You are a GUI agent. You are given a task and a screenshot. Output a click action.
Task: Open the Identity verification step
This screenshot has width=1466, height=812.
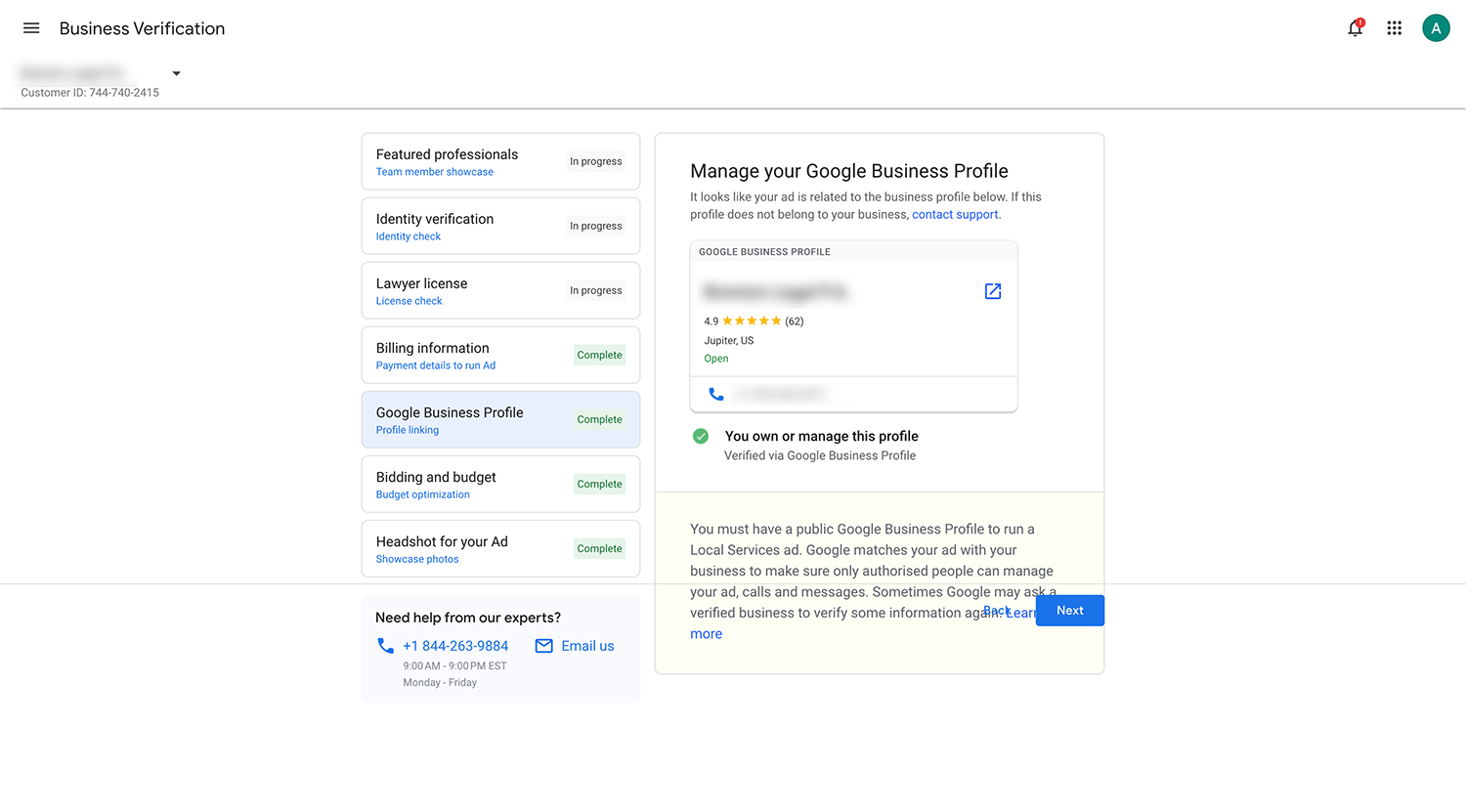tap(500, 227)
